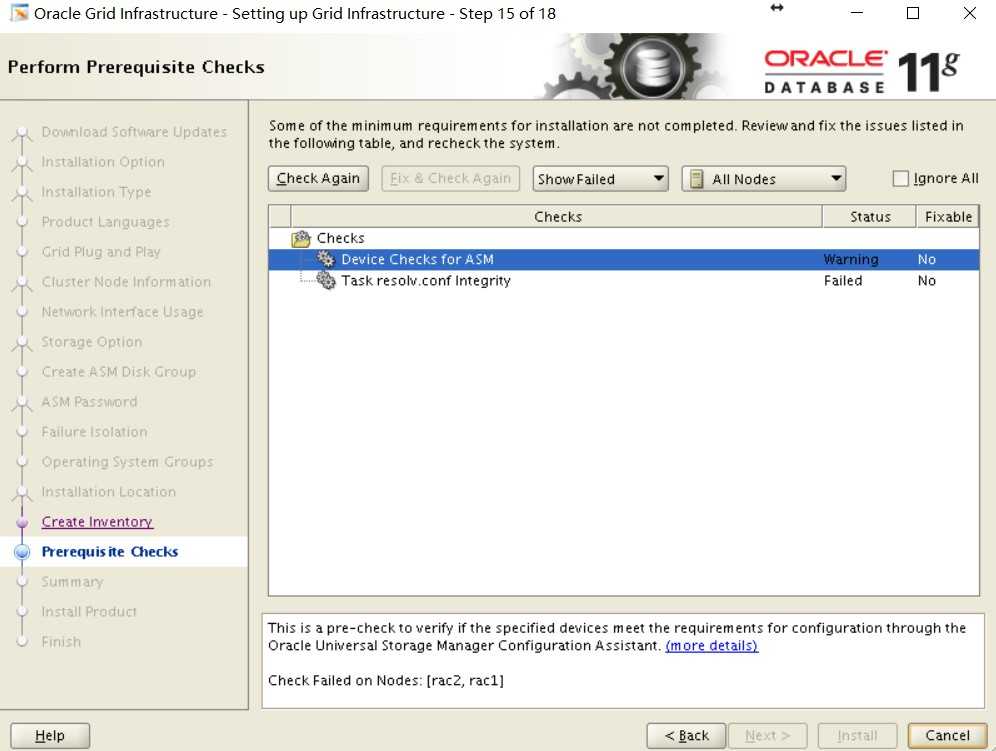Select Installation Option step
The width and height of the screenshot is (996, 751).
103,162
